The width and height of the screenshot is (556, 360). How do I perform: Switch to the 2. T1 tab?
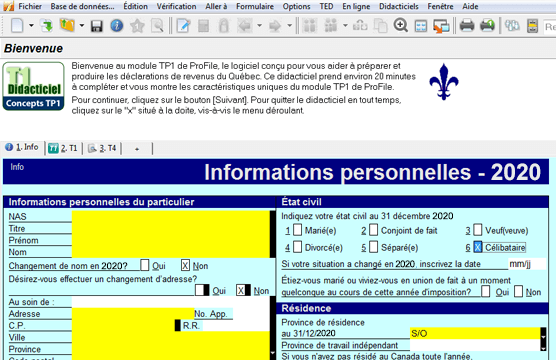coord(63,148)
